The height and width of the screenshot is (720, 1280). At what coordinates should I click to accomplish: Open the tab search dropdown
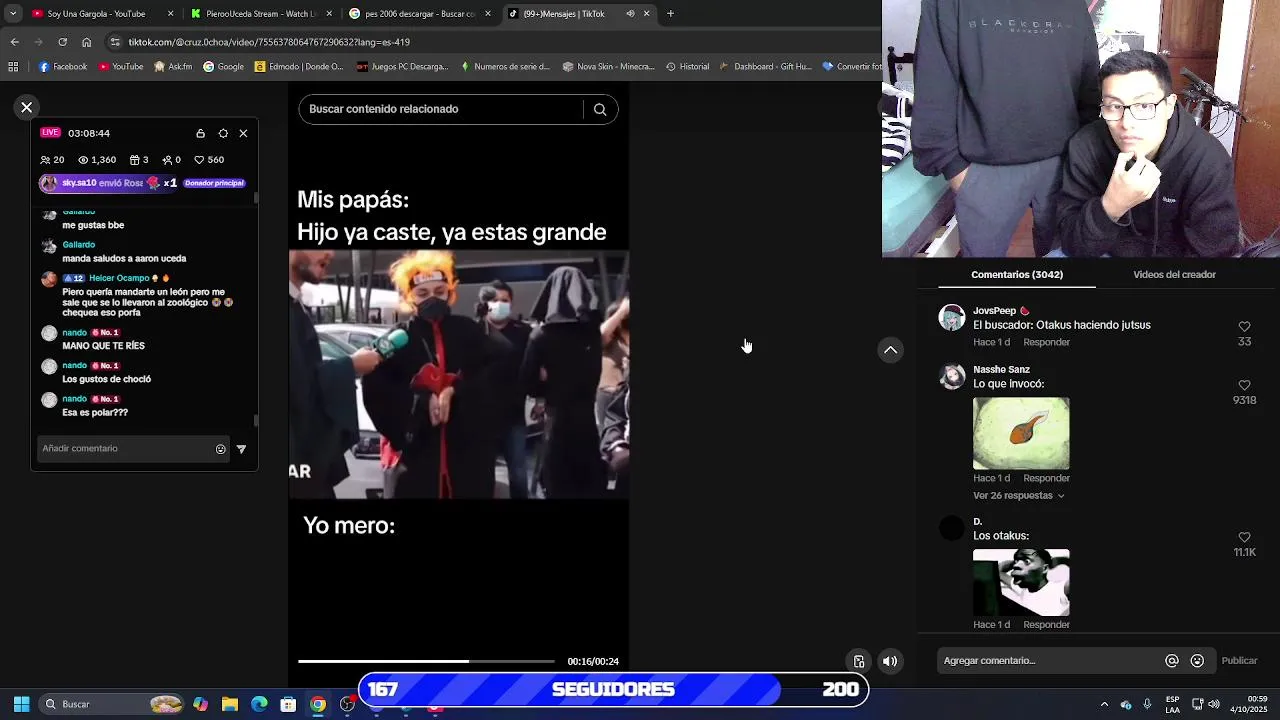tap(13, 14)
